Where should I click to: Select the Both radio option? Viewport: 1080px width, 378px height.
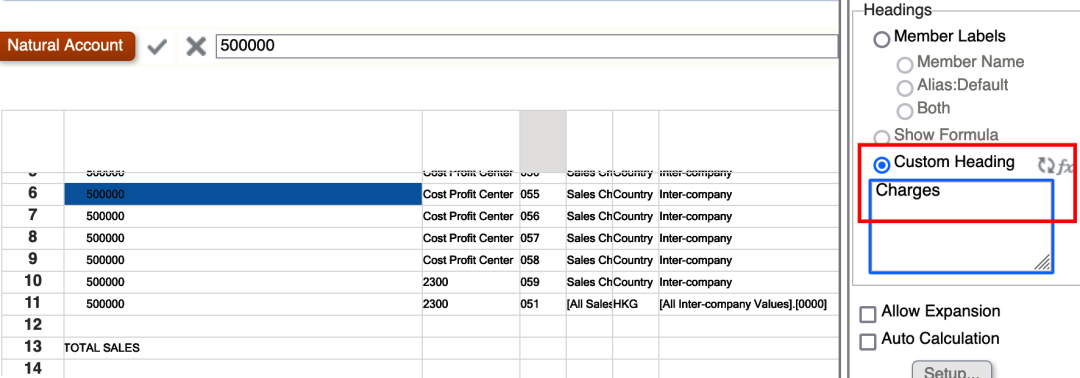pyautogui.click(x=904, y=111)
